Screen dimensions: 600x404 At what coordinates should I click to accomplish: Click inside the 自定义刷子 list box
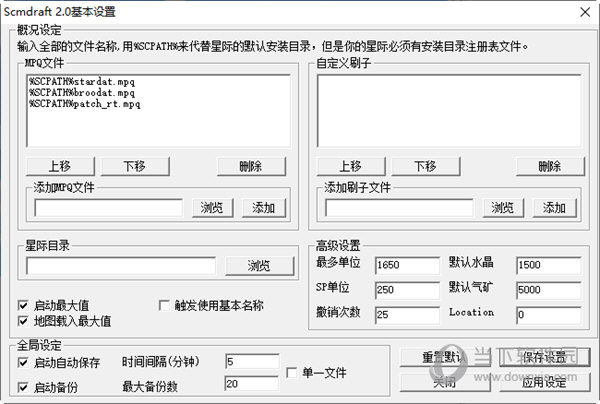(x=449, y=111)
